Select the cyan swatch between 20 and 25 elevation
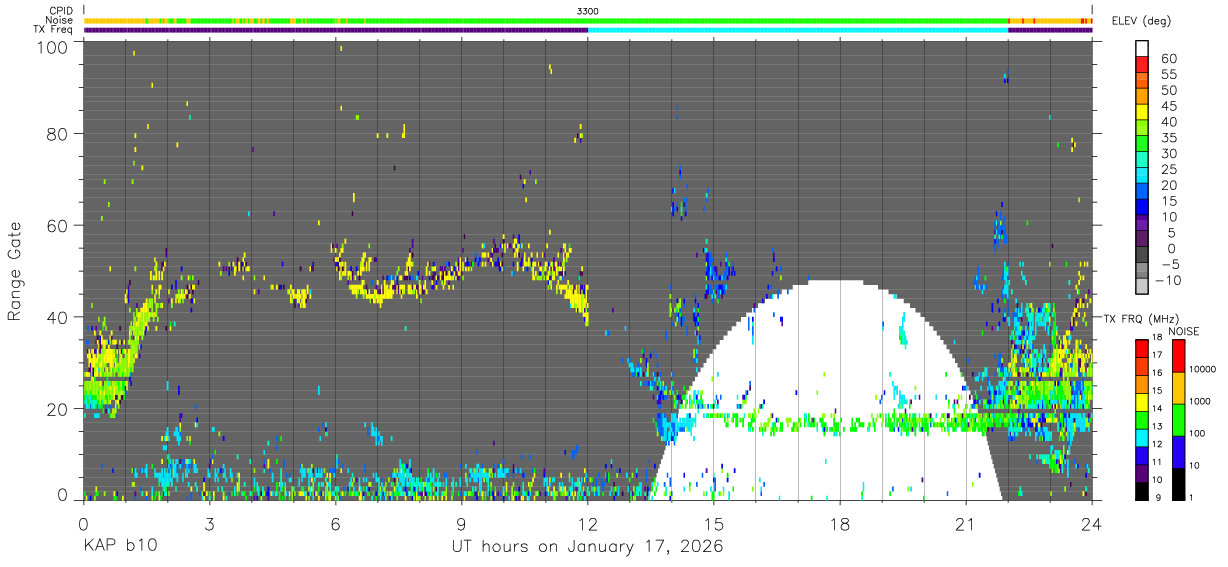Viewport: 1228px width, 567px height. click(1143, 177)
